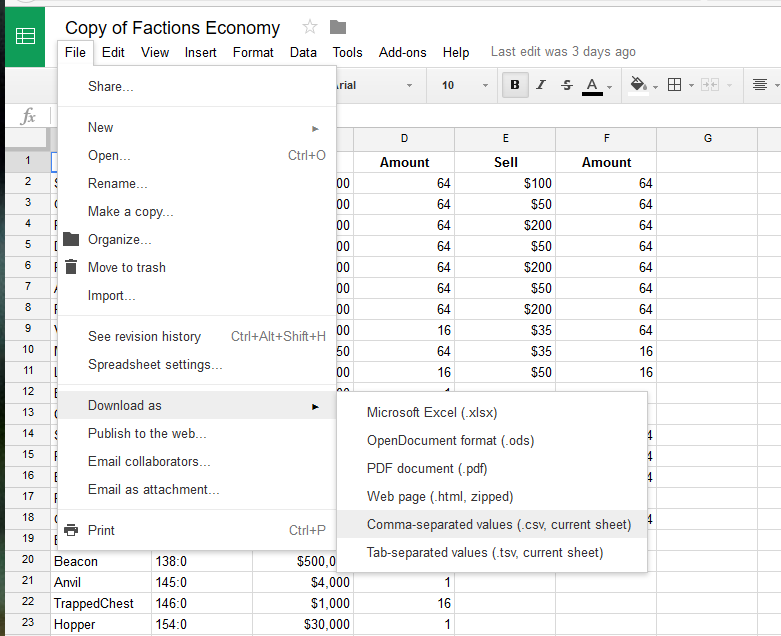781x636 pixels.
Task: Open the Data menu
Action: (303, 52)
